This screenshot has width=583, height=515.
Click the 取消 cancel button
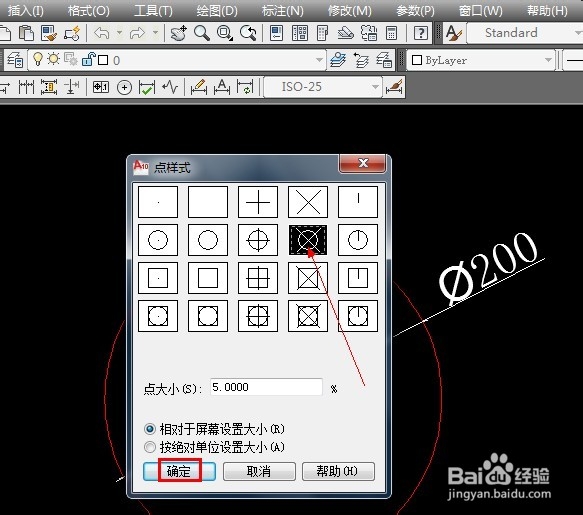coord(259,471)
